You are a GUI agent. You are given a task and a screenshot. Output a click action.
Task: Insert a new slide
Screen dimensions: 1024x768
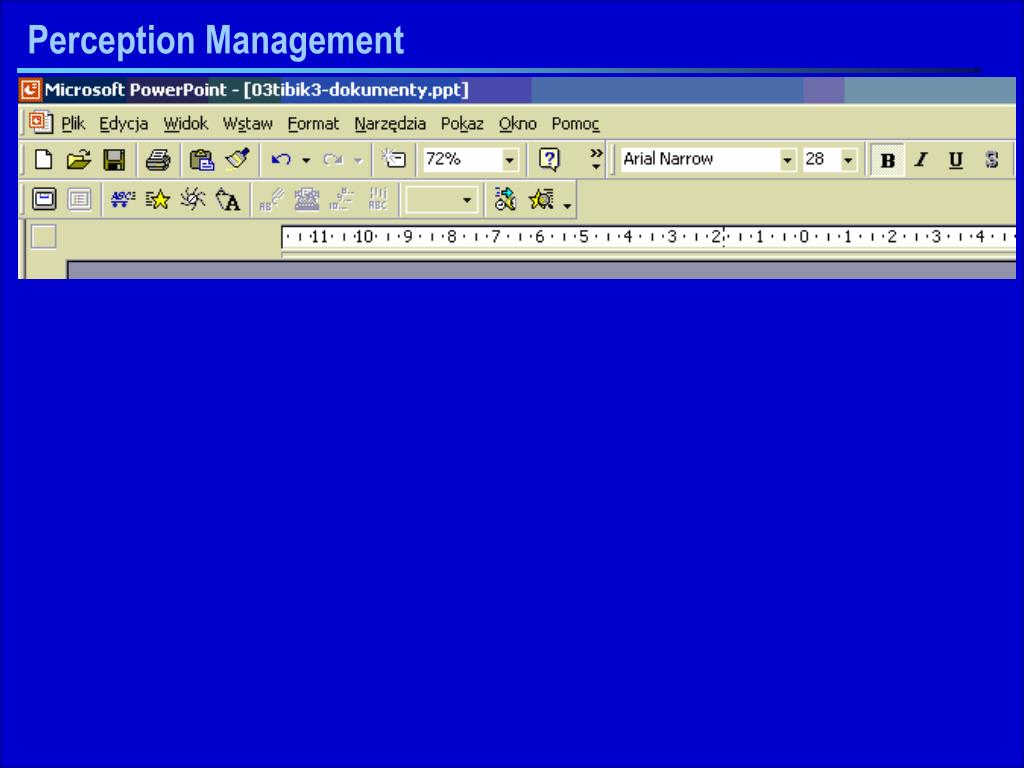point(394,159)
